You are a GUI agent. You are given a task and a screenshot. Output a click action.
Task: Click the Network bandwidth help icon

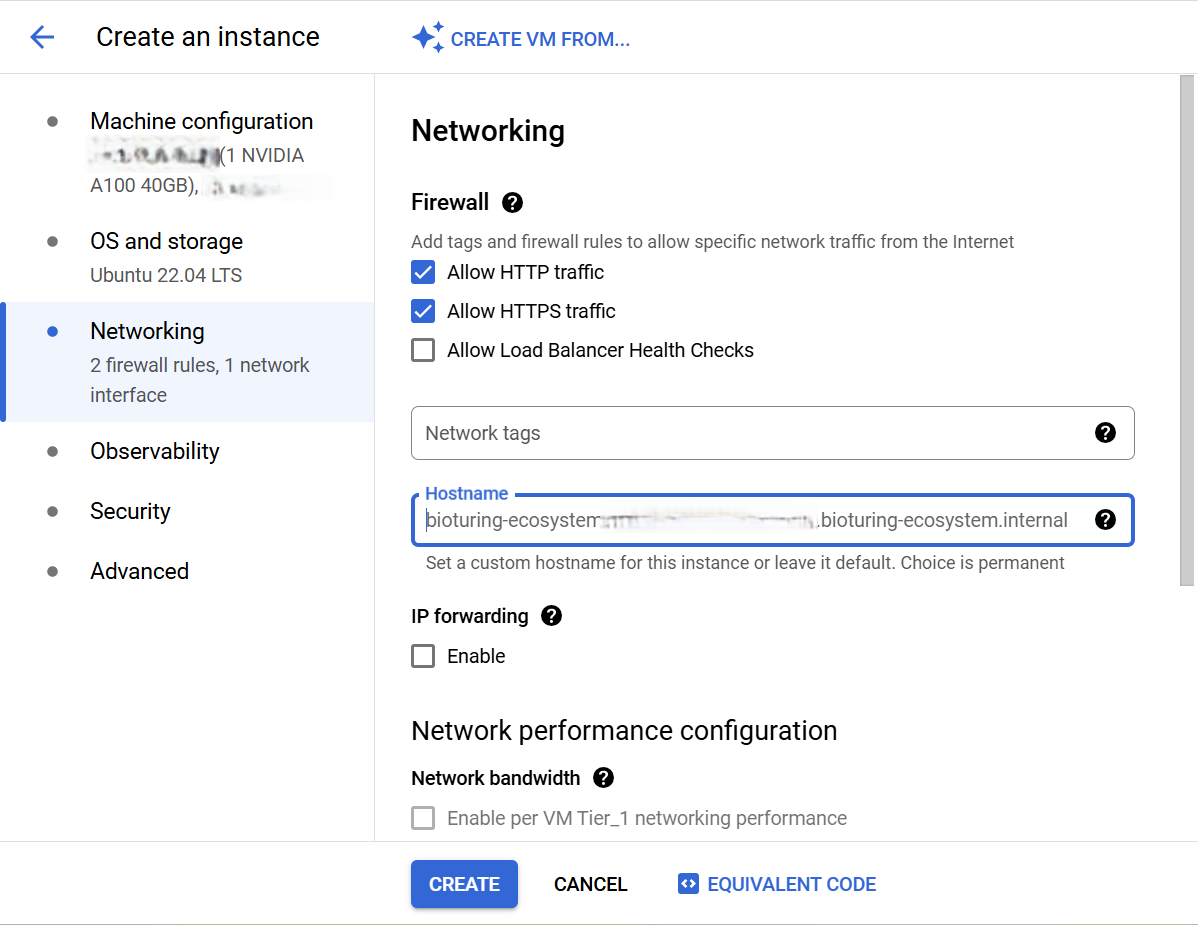click(x=603, y=778)
